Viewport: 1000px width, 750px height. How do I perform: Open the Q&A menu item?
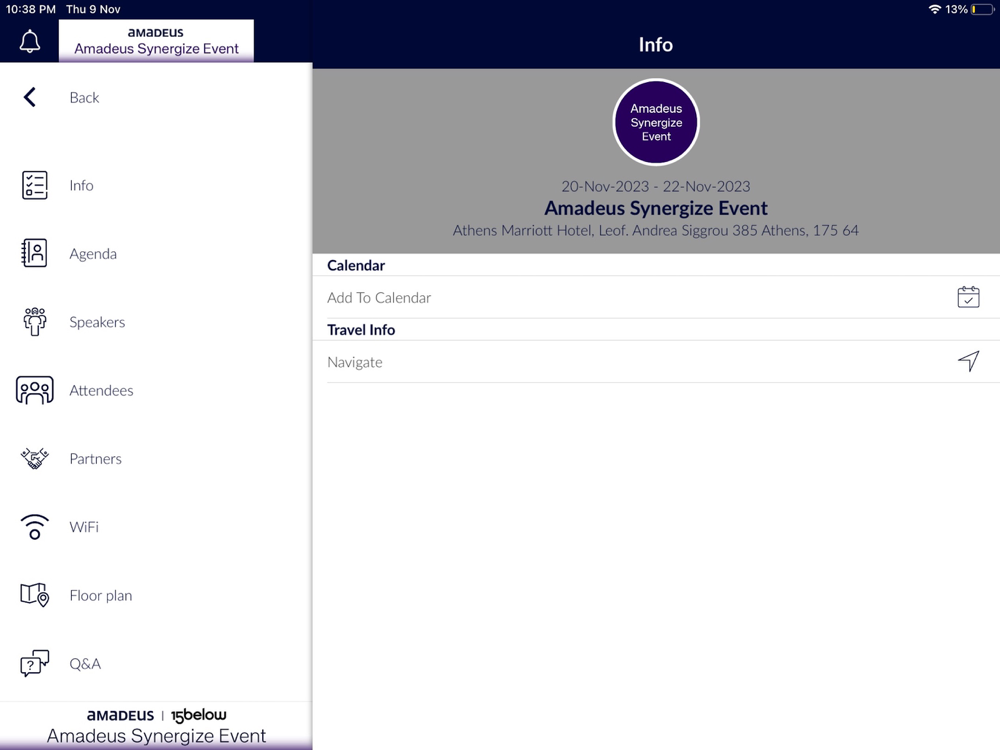85,664
